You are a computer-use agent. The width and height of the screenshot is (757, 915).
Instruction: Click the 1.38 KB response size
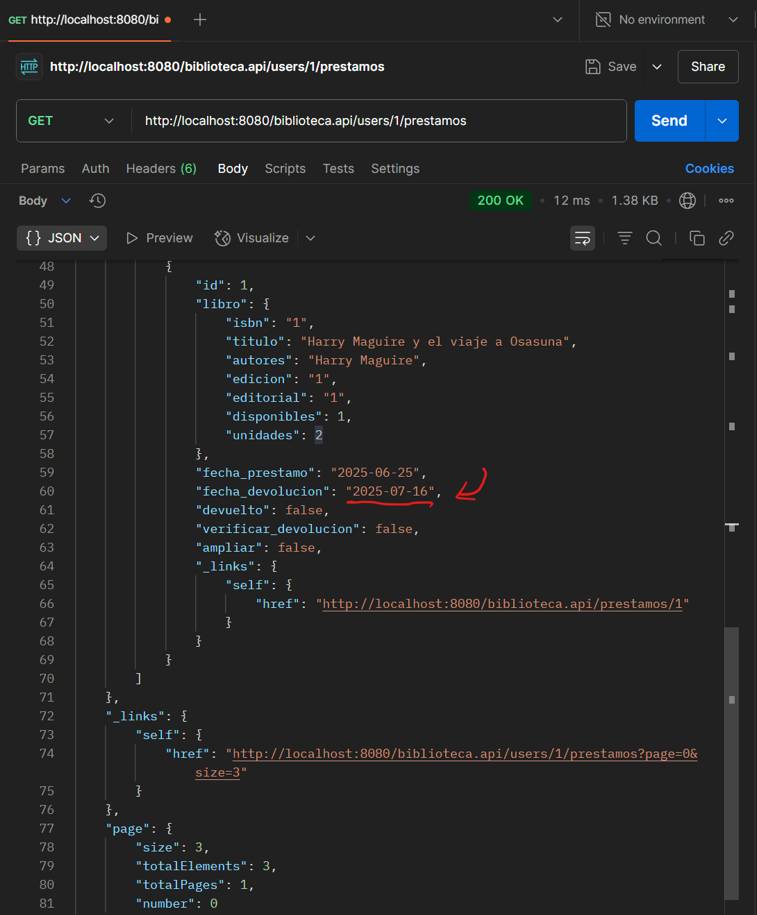point(634,201)
